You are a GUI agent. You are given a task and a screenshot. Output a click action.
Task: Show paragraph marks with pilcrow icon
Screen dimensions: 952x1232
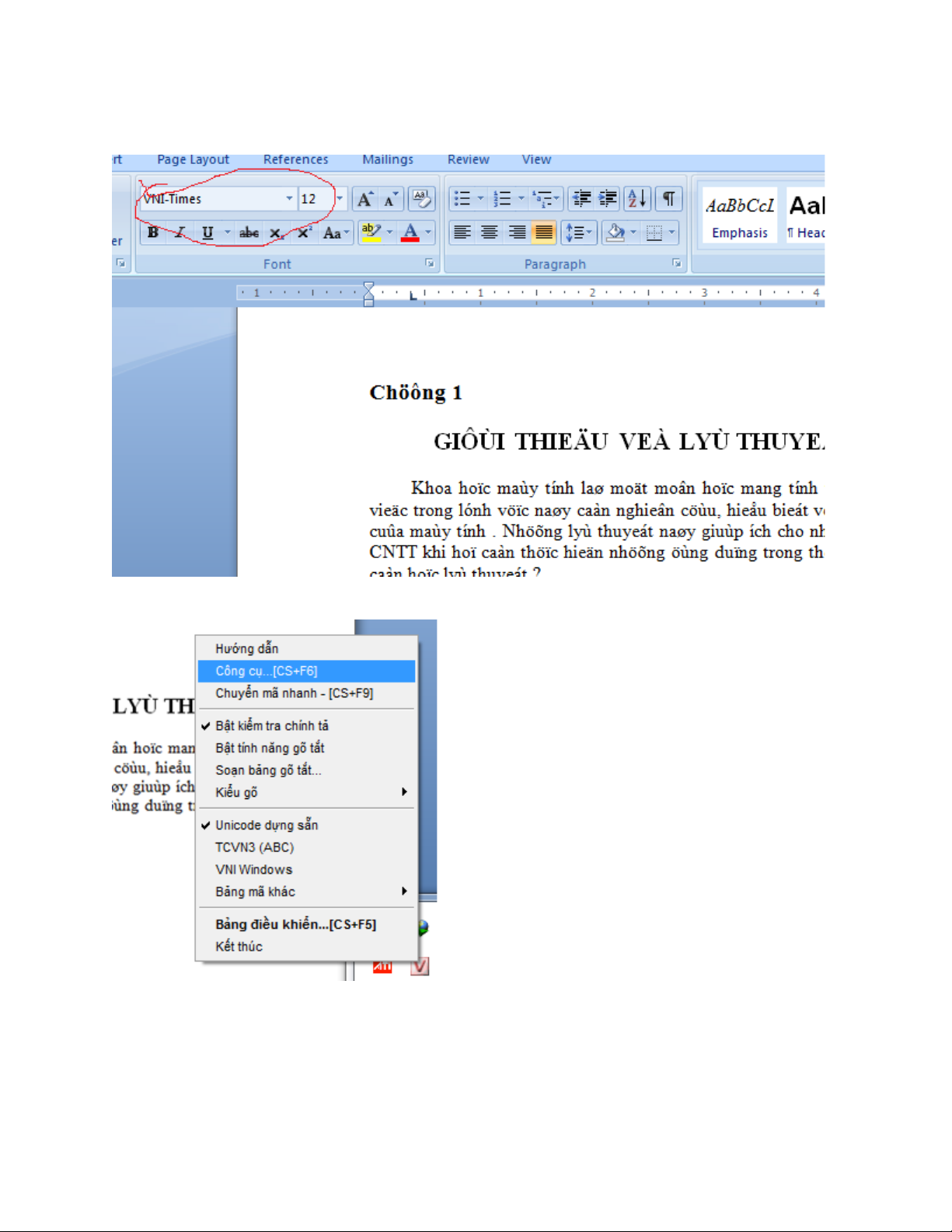(668, 199)
